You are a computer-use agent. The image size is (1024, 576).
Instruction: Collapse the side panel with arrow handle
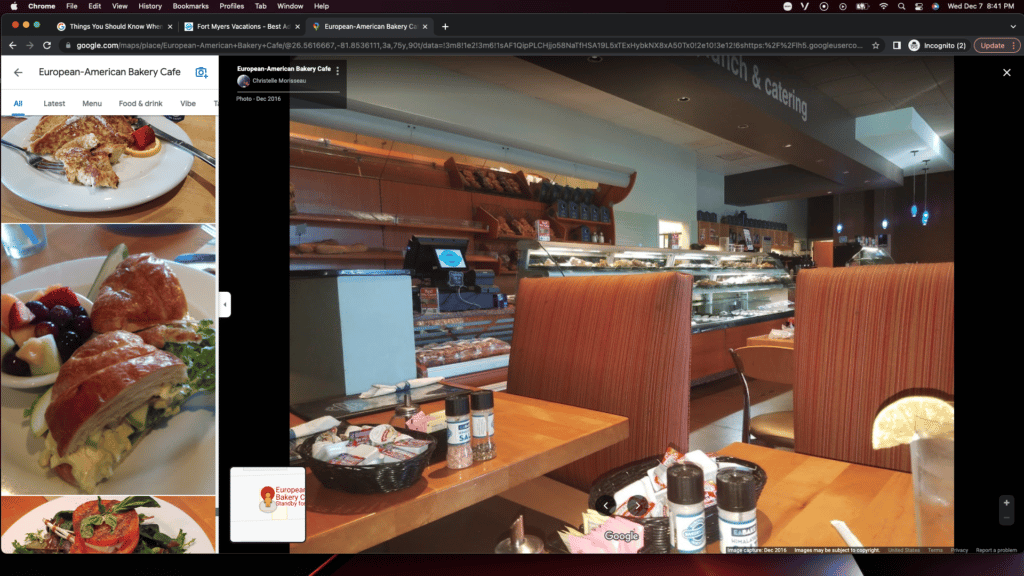pyautogui.click(x=225, y=304)
